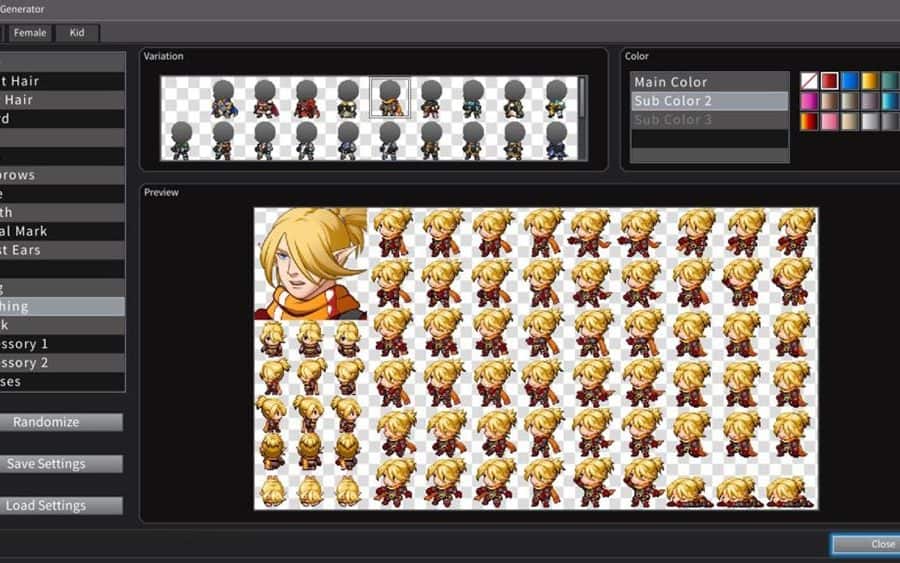Select the teal clothing variation in top row
The width and height of the screenshot is (900, 563).
[473, 98]
